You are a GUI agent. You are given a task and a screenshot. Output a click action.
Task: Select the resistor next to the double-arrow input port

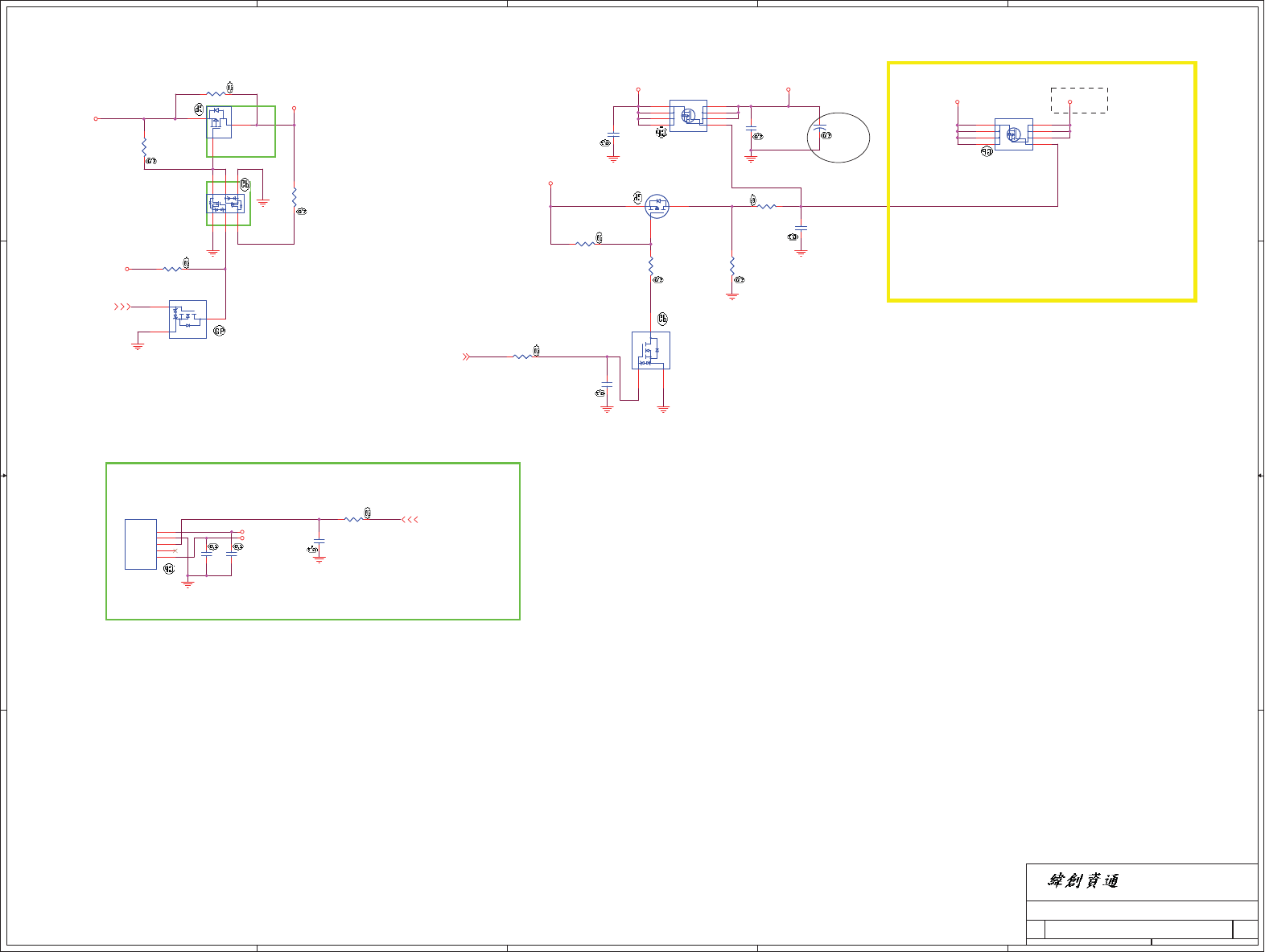click(523, 356)
